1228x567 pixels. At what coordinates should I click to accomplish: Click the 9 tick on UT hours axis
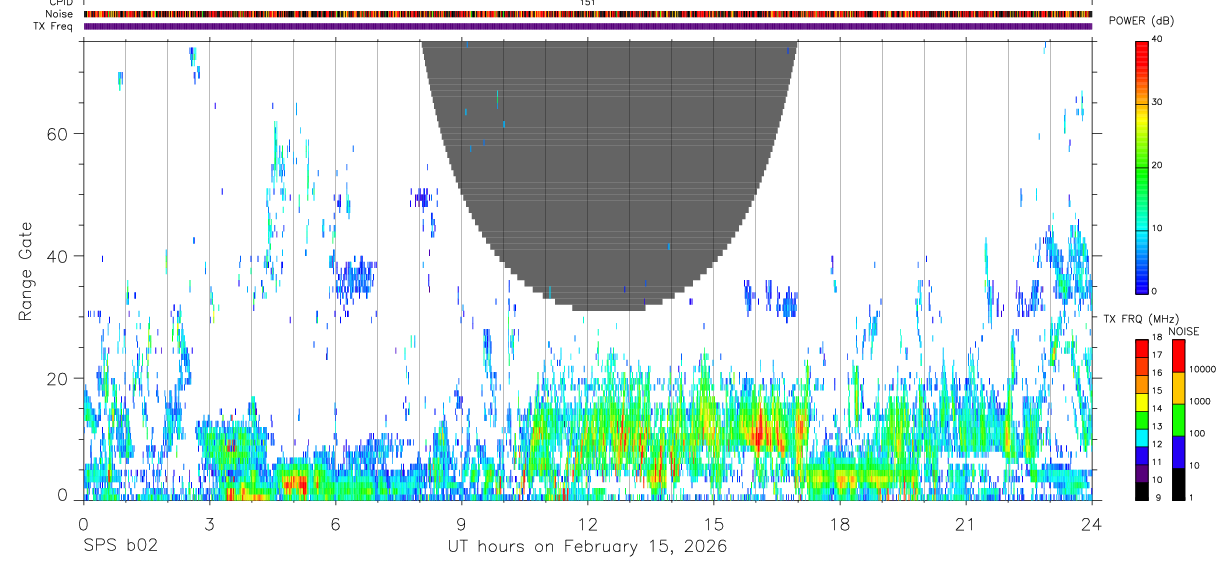pyautogui.click(x=461, y=523)
